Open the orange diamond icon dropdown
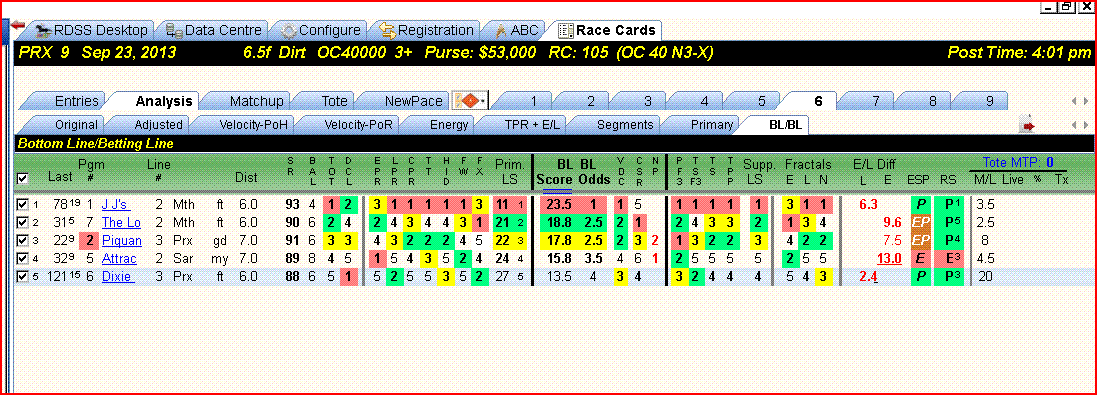 coord(471,101)
